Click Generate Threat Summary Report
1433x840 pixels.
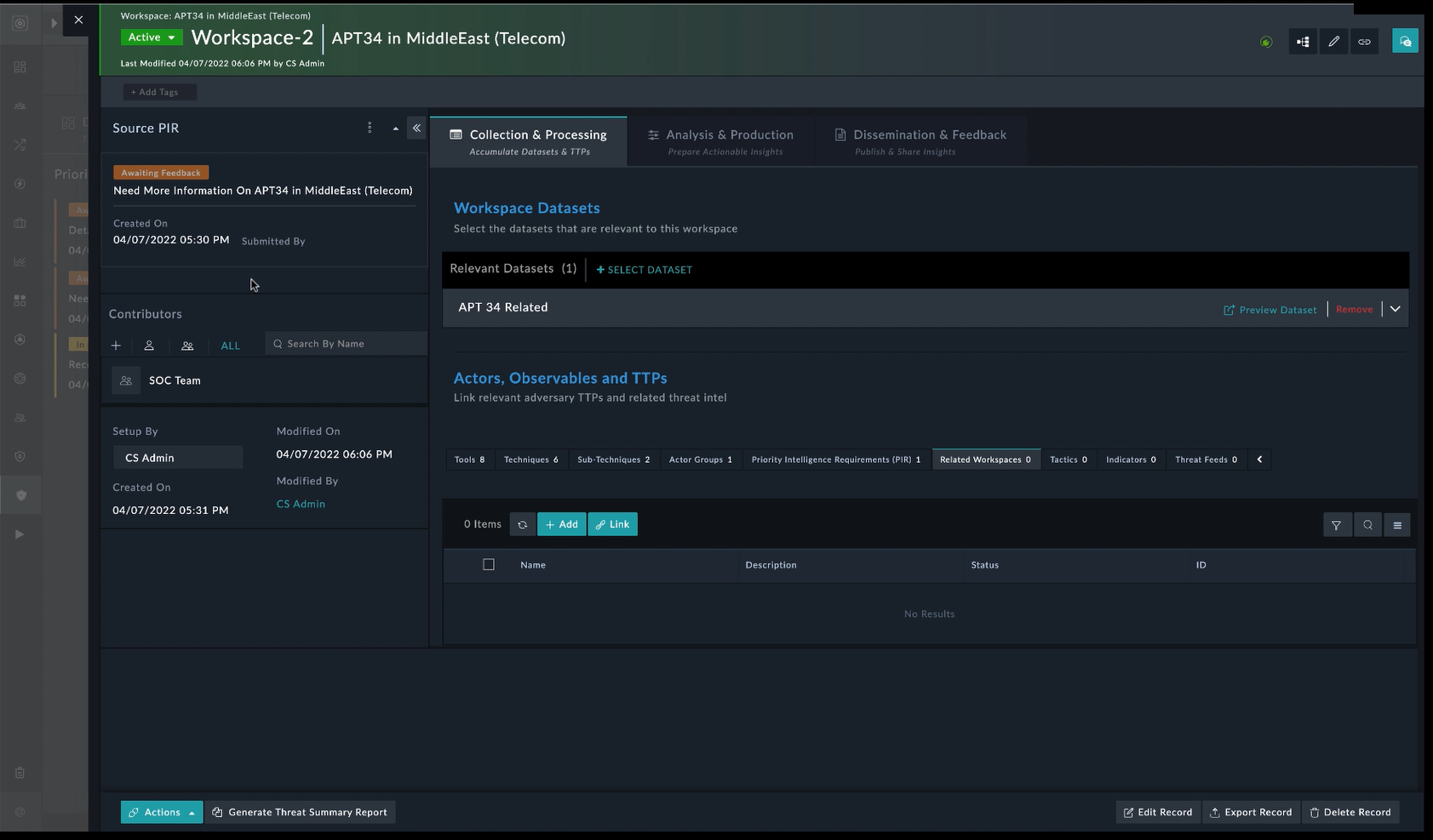tap(300, 811)
